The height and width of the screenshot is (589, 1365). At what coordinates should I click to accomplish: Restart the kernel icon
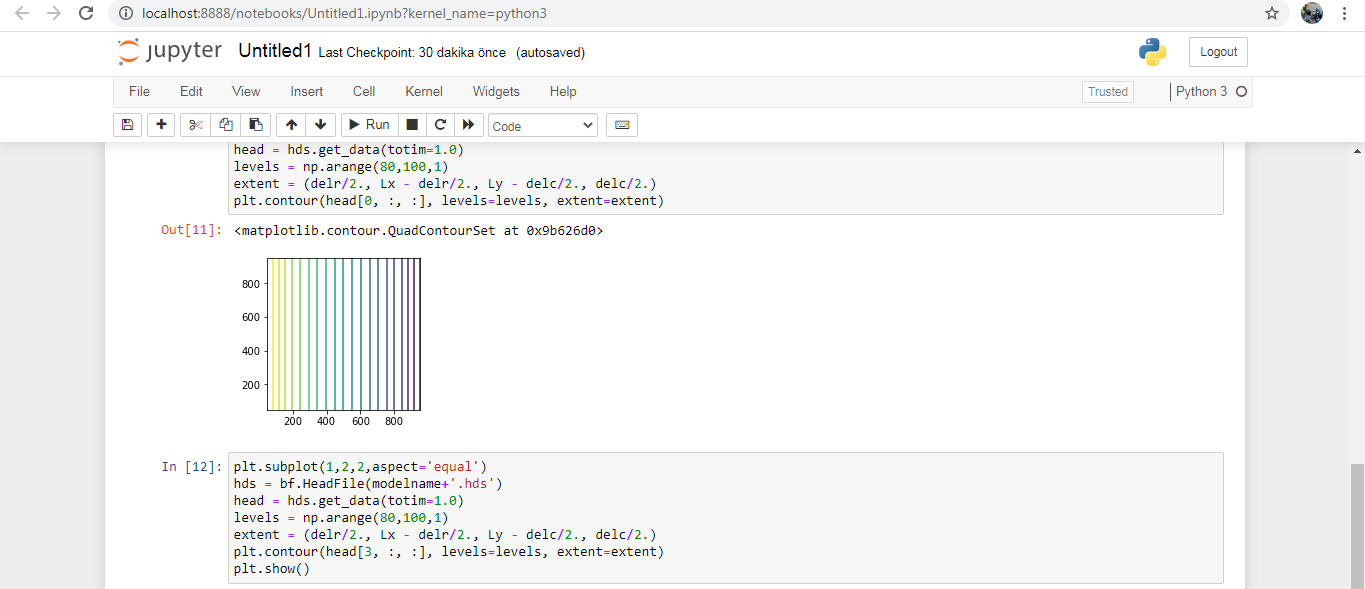pos(440,125)
